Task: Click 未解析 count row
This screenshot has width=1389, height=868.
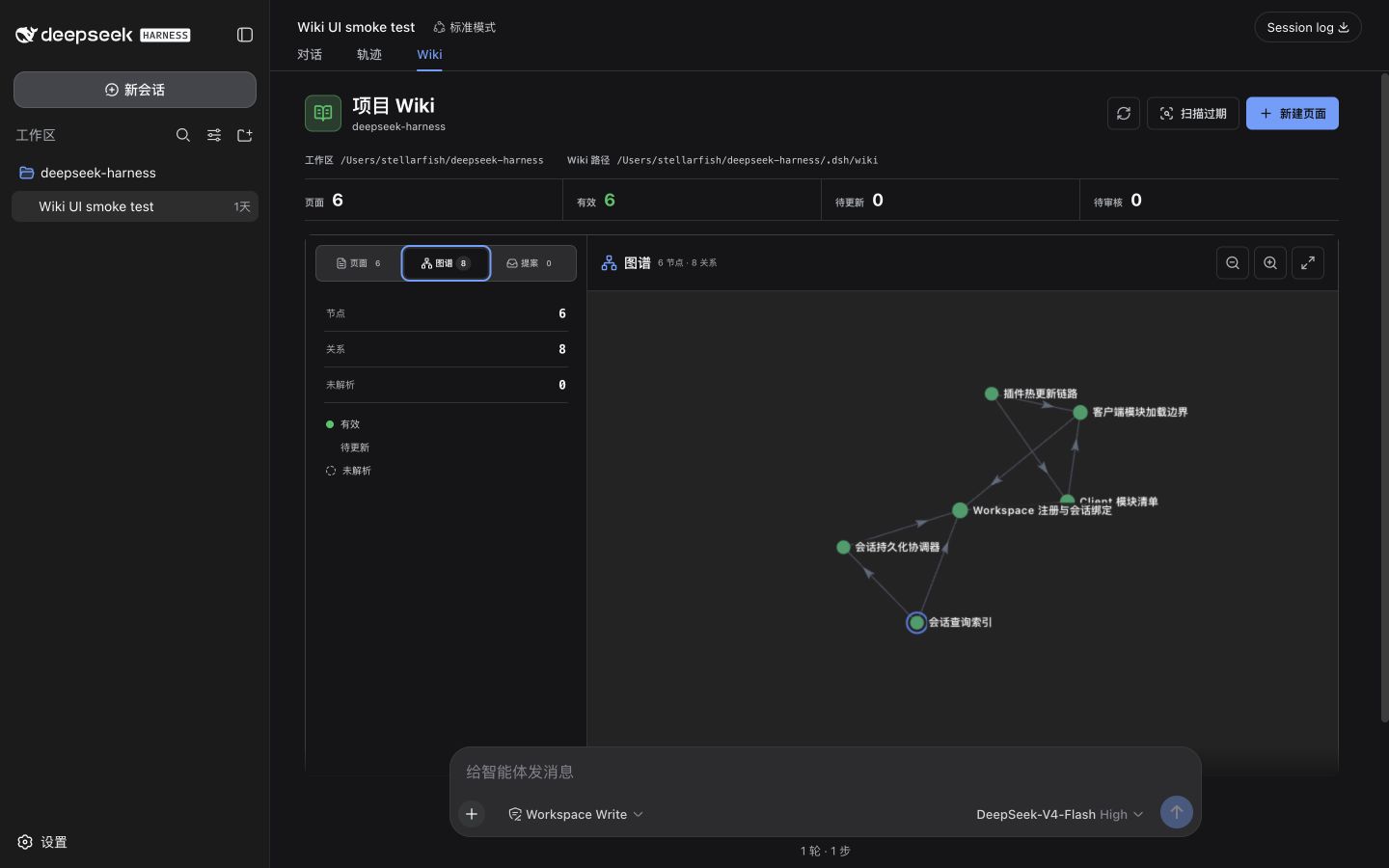Action: pos(446,385)
